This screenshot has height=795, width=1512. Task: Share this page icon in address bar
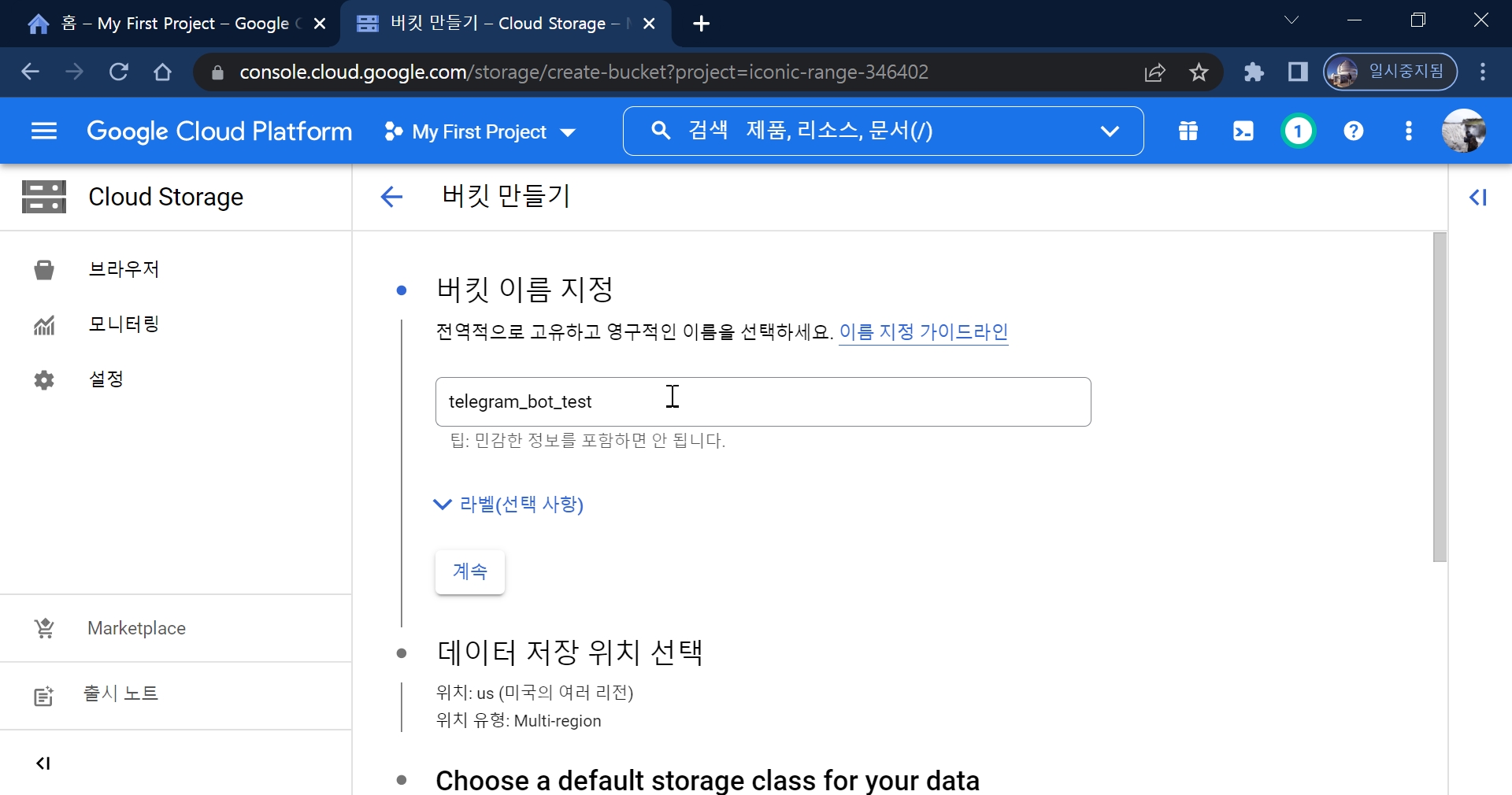(1154, 72)
